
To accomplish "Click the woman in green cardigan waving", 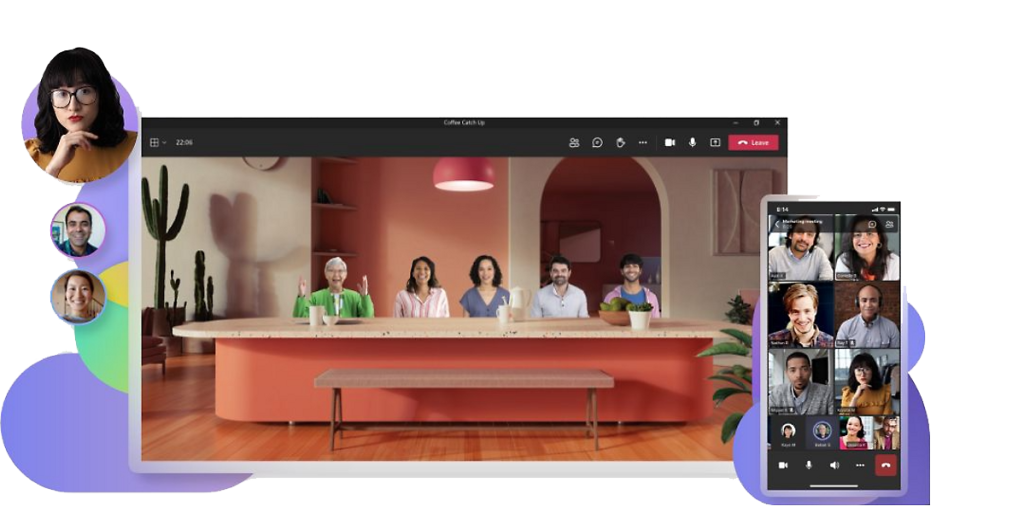I will [334, 288].
